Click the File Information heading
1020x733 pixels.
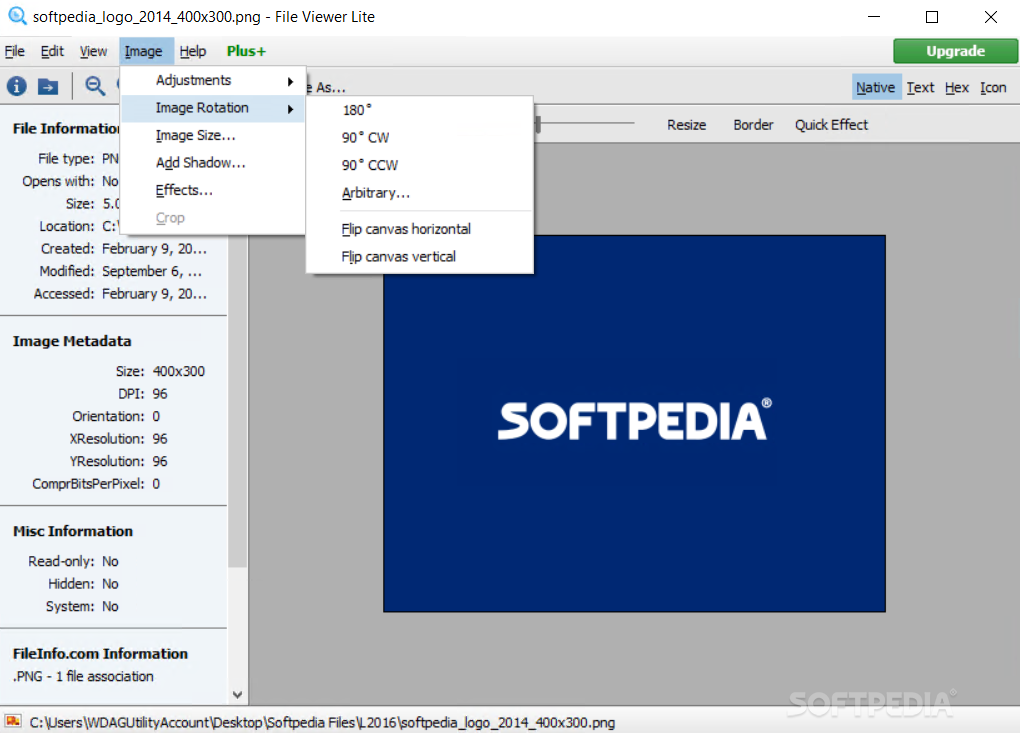coord(66,129)
